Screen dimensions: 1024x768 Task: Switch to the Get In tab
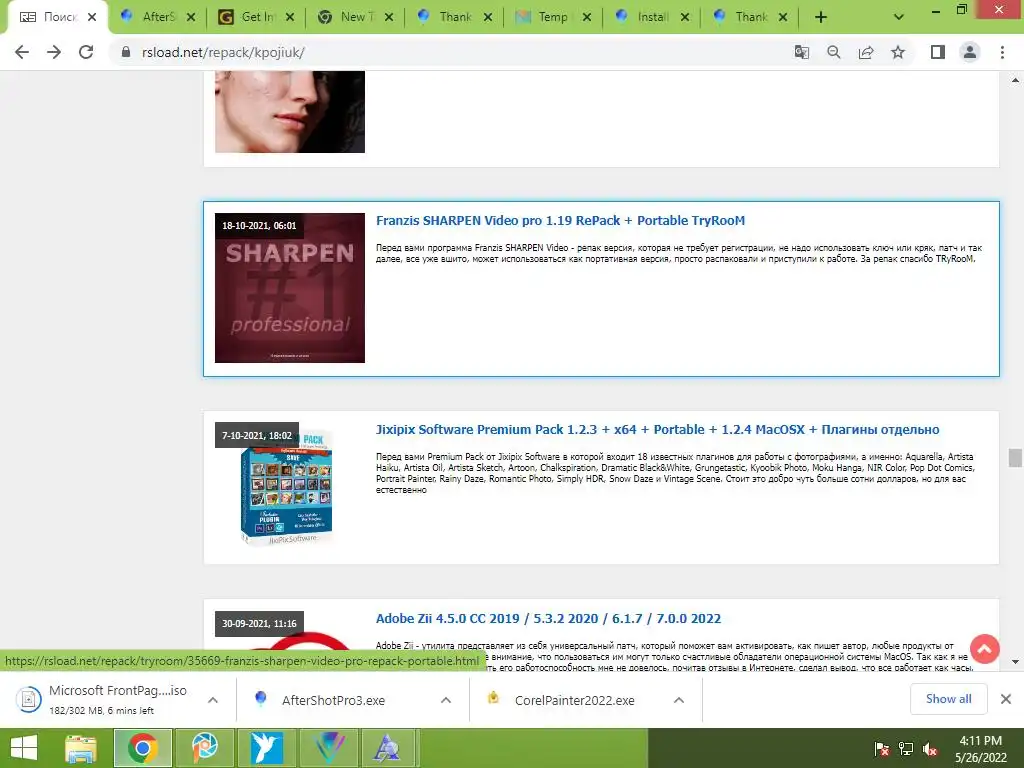point(256,18)
